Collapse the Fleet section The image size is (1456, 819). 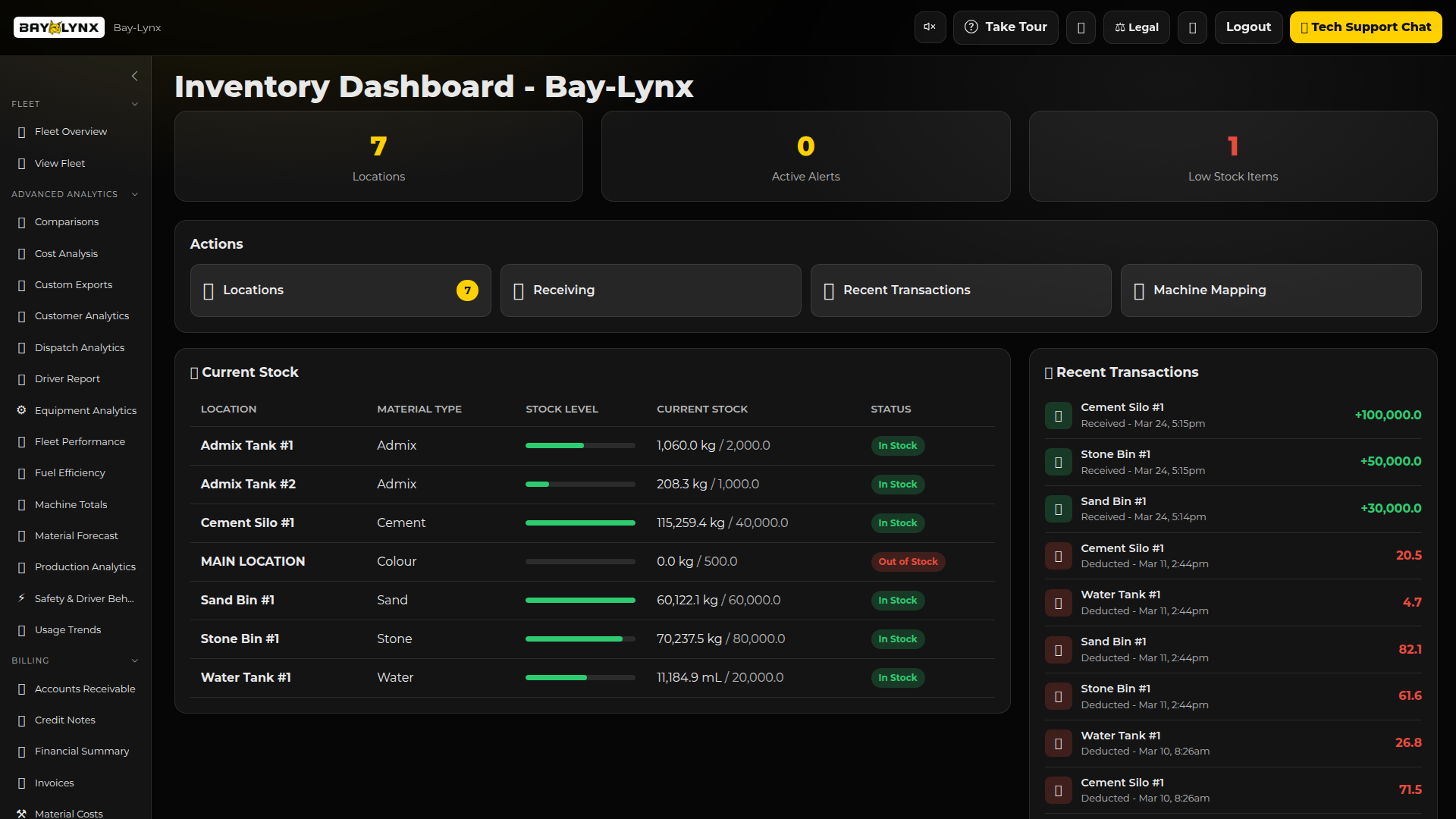pyautogui.click(x=134, y=104)
